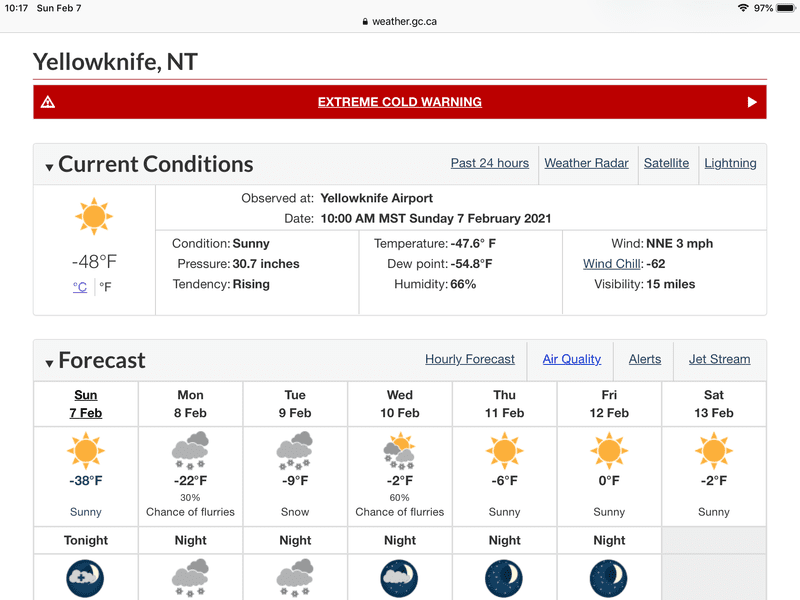Click the warning triangle icon in red banner
800x600 pixels.
click(x=48, y=102)
